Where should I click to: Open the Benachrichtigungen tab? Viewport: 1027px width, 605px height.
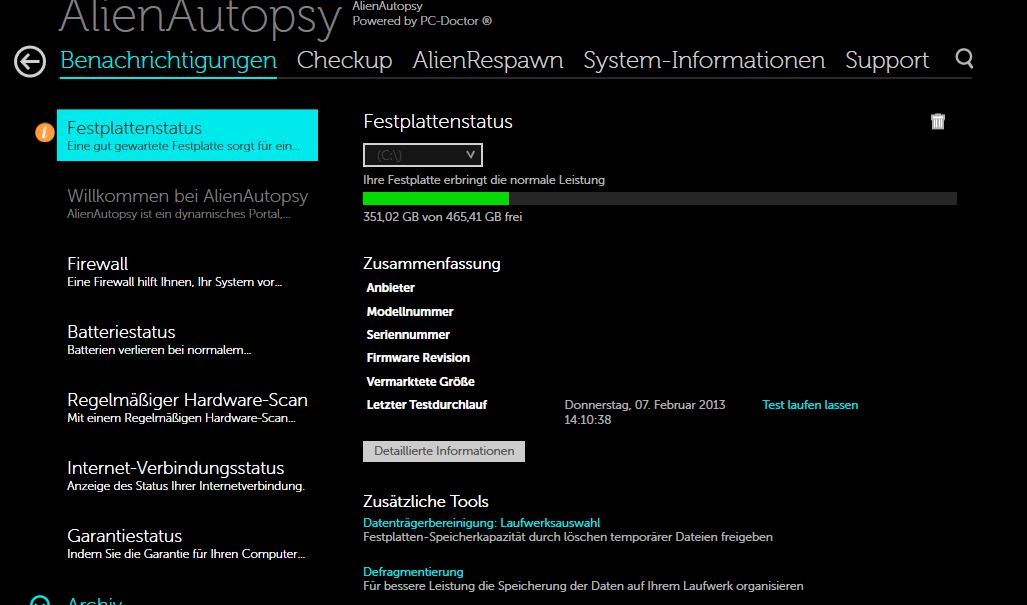(x=168, y=60)
